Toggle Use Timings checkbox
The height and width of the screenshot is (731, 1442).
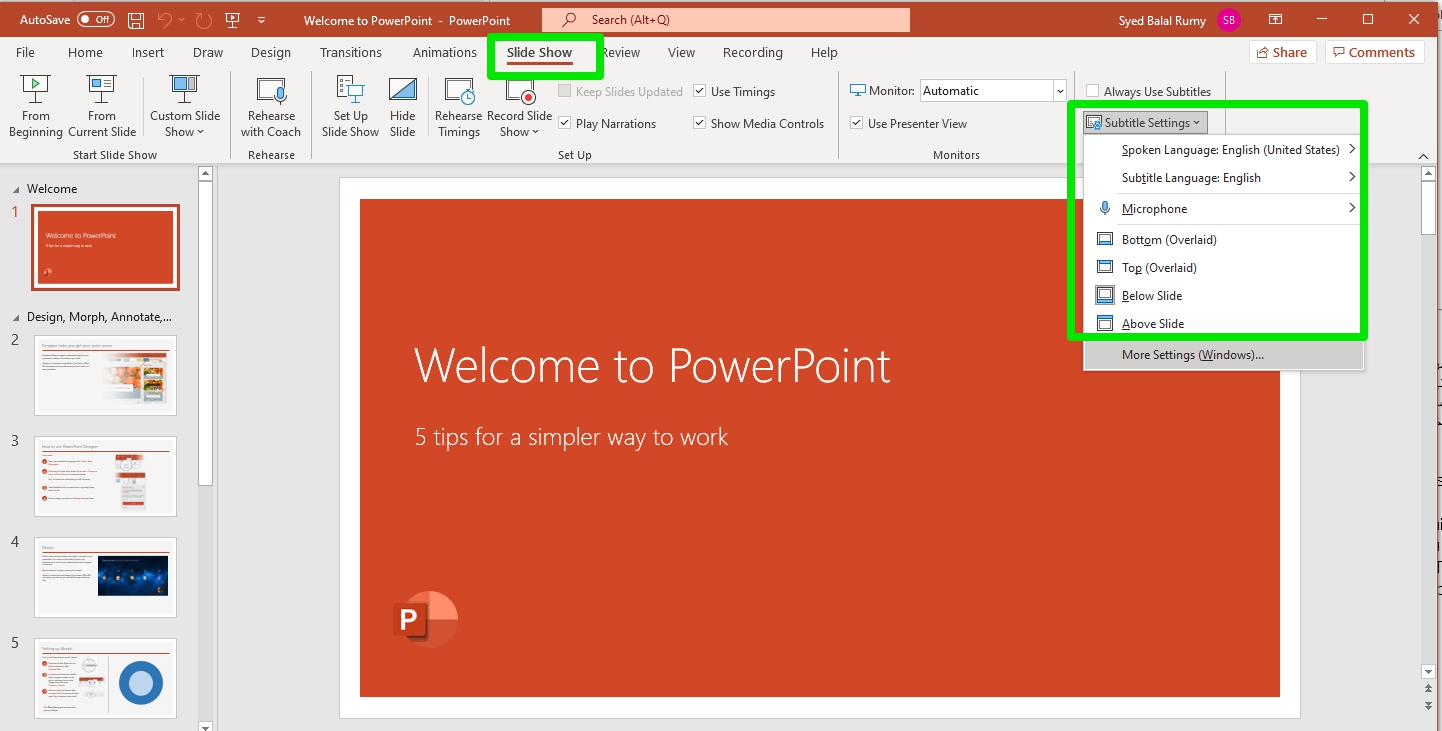pyautogui.click(x=700, y=91)
